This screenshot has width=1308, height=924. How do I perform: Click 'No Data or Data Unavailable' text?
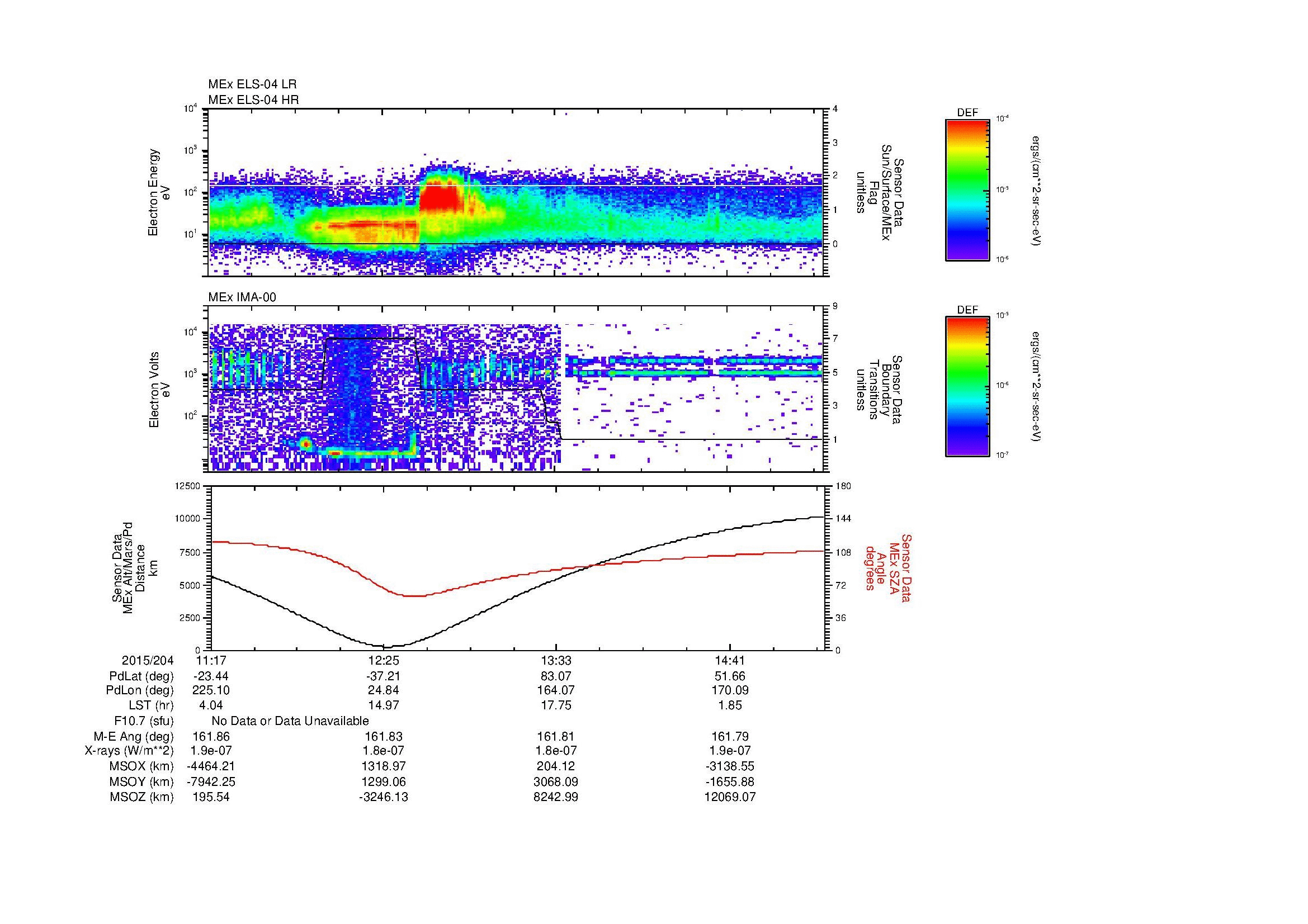[290, 721]
